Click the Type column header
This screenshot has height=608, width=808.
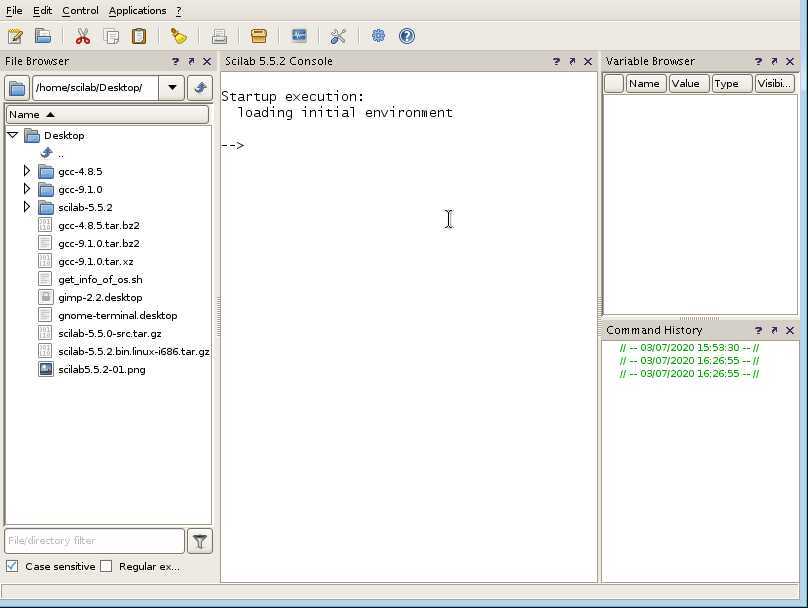[732, 83]
